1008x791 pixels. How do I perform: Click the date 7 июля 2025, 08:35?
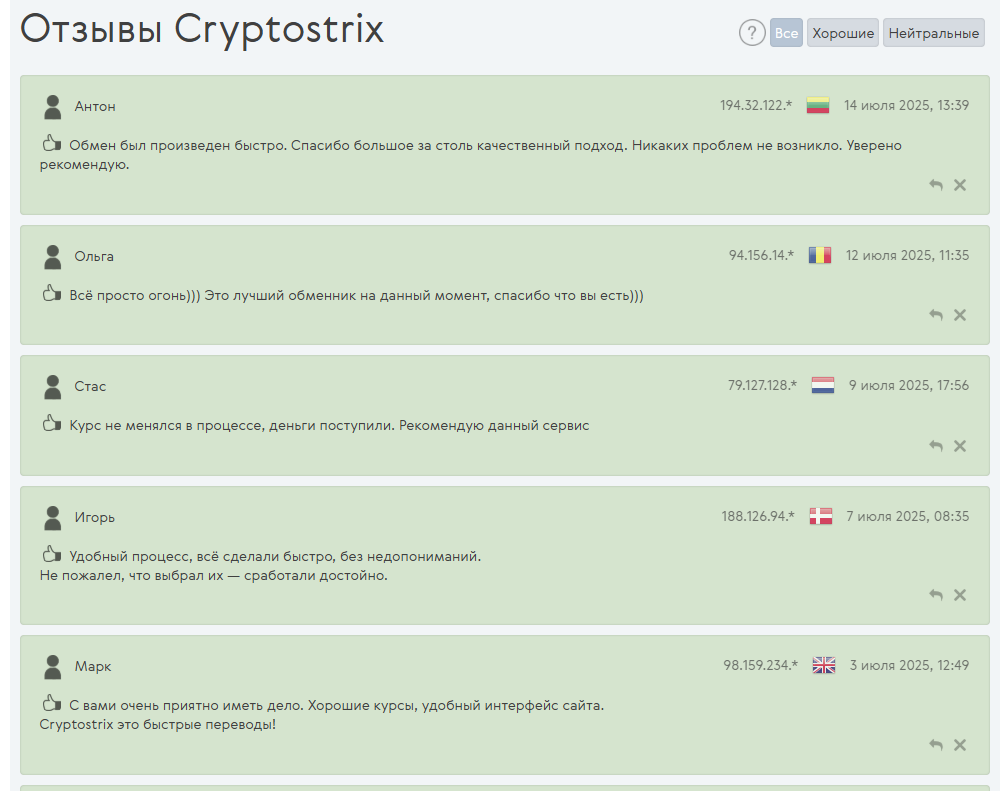click(x=908, y=516)
